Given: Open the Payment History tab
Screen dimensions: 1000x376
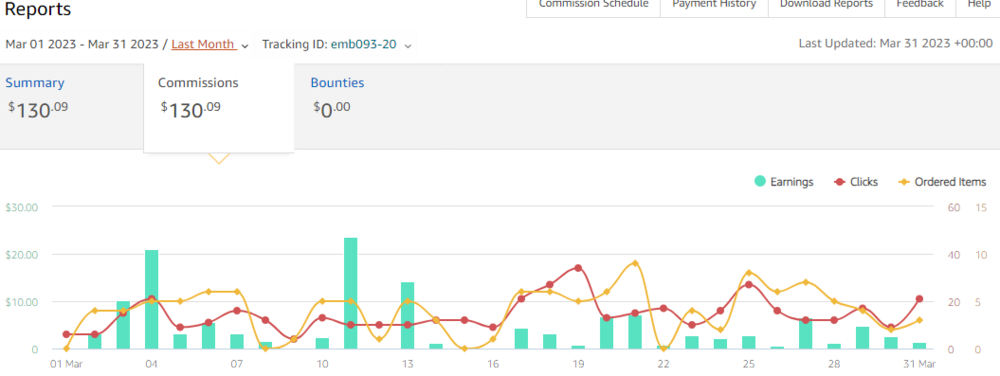Looking at the screenshot, I should pos(714,4).
